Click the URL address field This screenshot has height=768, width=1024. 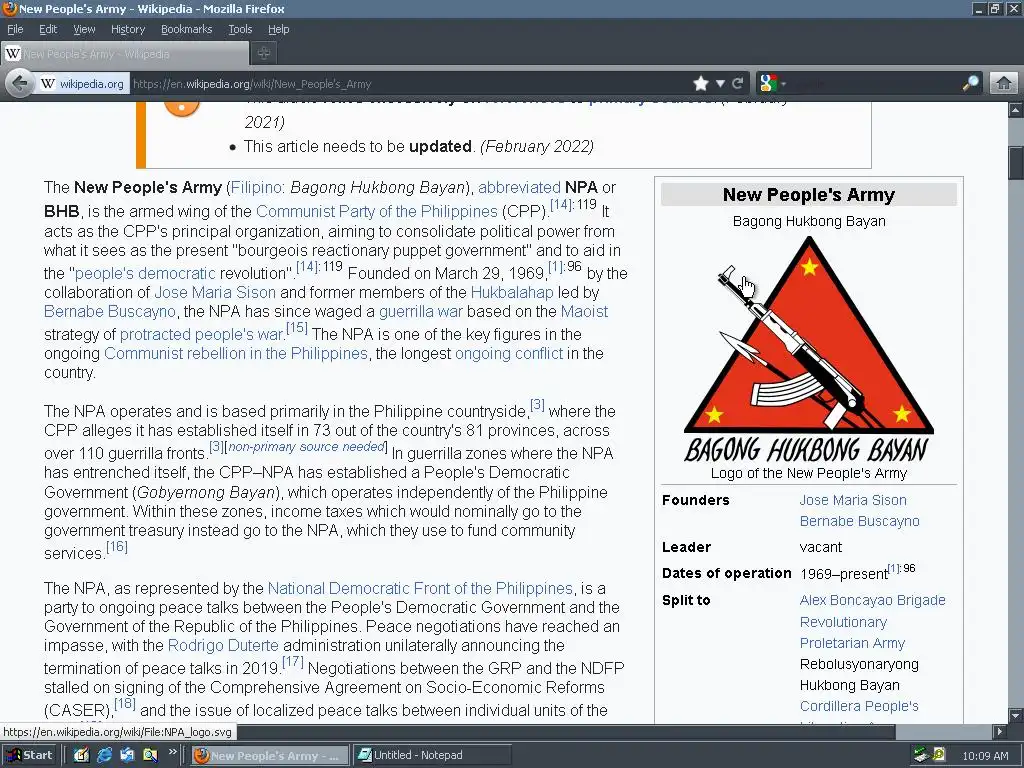tap(411, 84)
